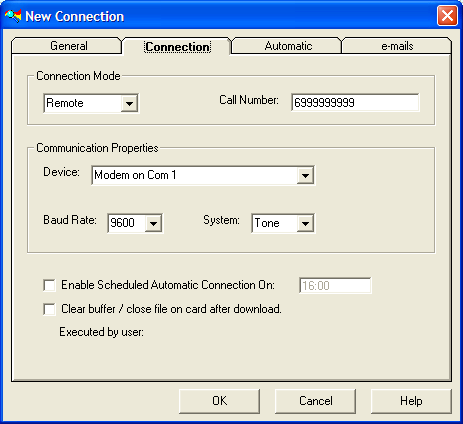463x424 pixels.
Task: Click the System label
Action: (x=221, y=220)
